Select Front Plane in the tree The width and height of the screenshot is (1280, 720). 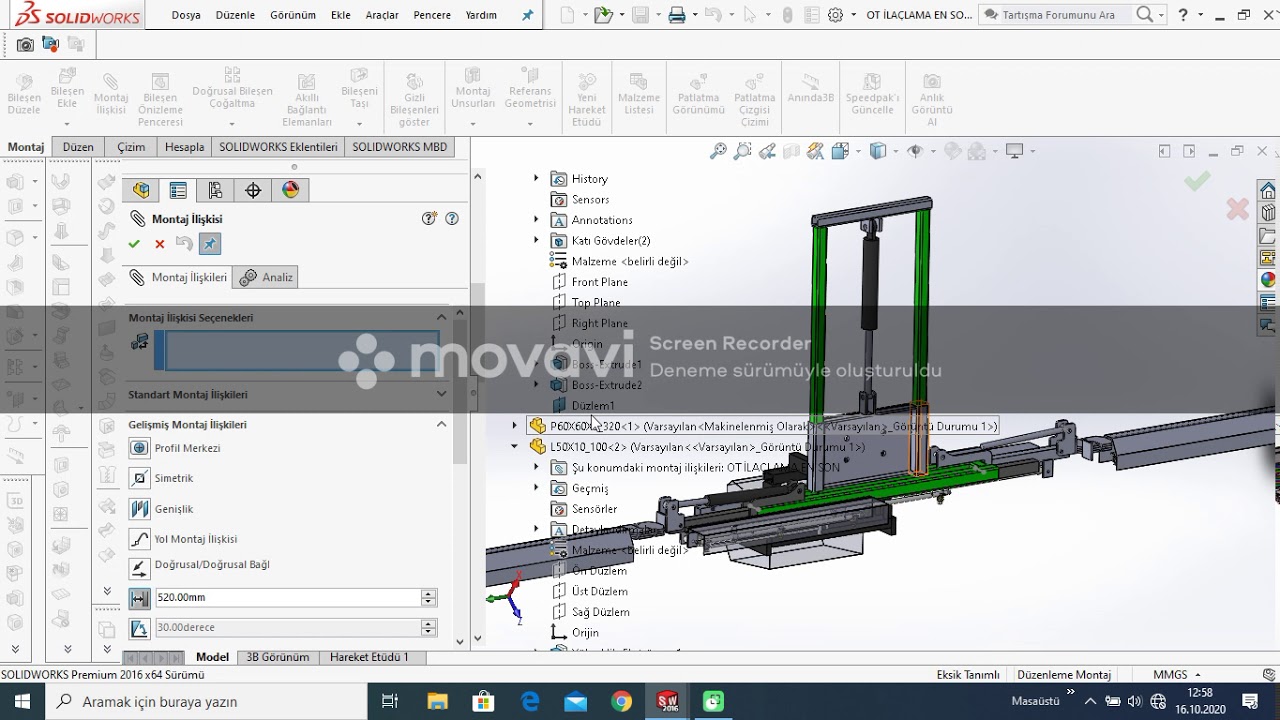tap(599, 282)
